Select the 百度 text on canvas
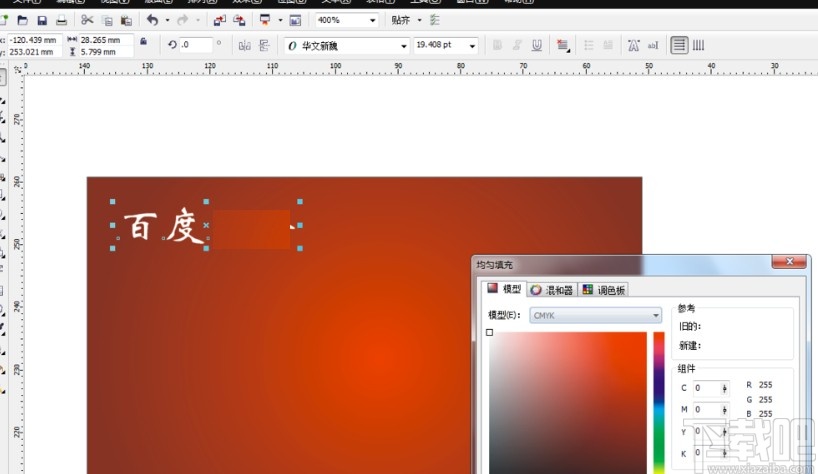This screenshot has height=474, width=818. pyautogui.click(x=164, y=226)
